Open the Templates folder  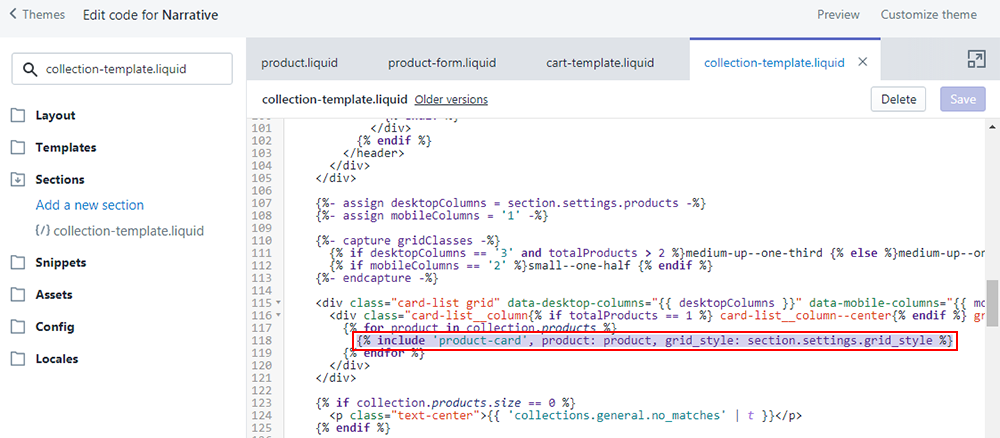coord(65,147)
